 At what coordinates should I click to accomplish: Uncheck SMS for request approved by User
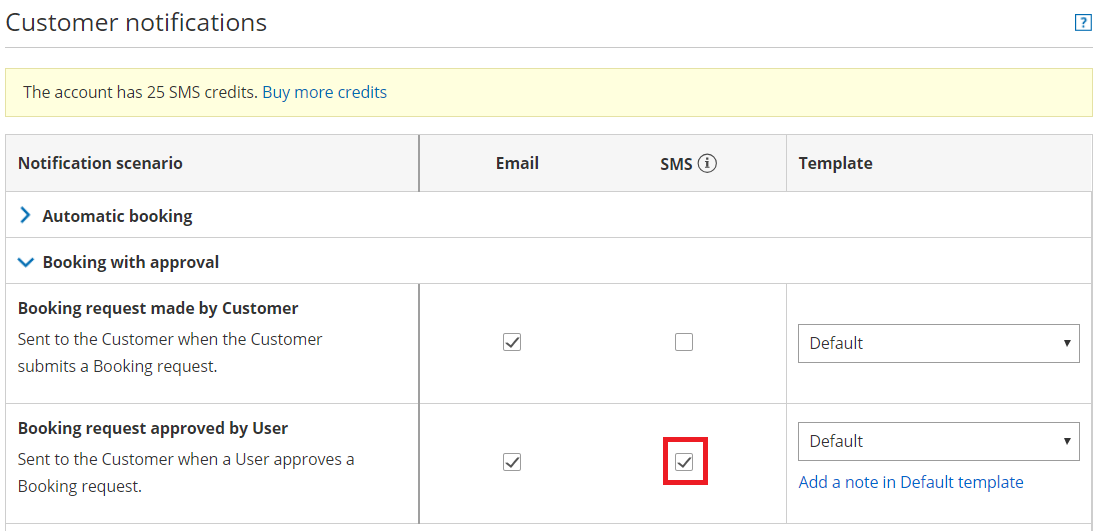(684, 462)
